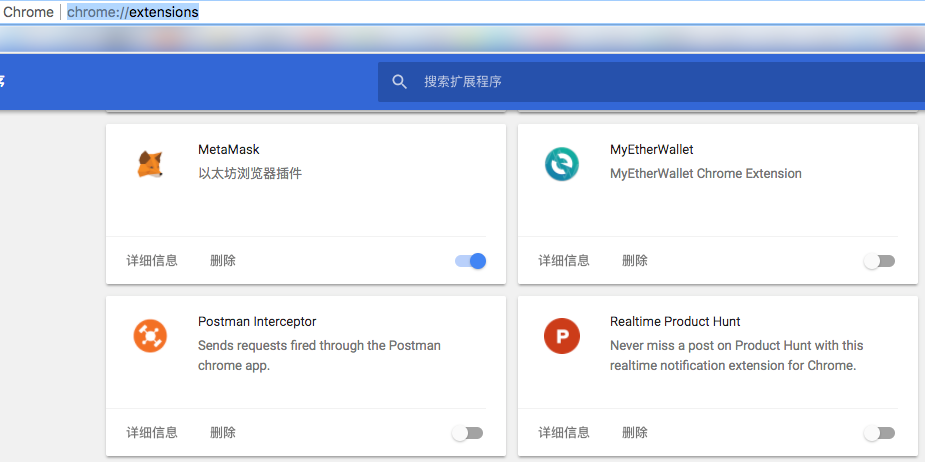Click the MyEtherWallet extension title

point(652,150)
